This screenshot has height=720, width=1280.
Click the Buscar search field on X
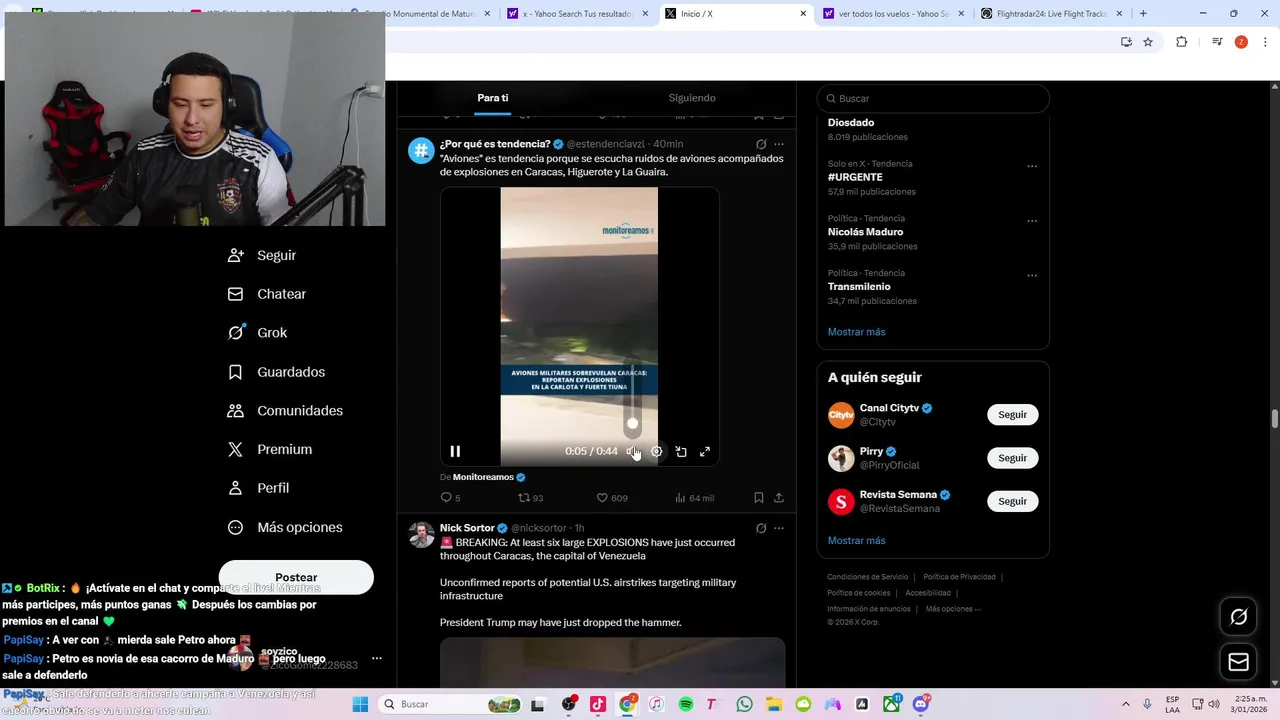click(933, 98)
